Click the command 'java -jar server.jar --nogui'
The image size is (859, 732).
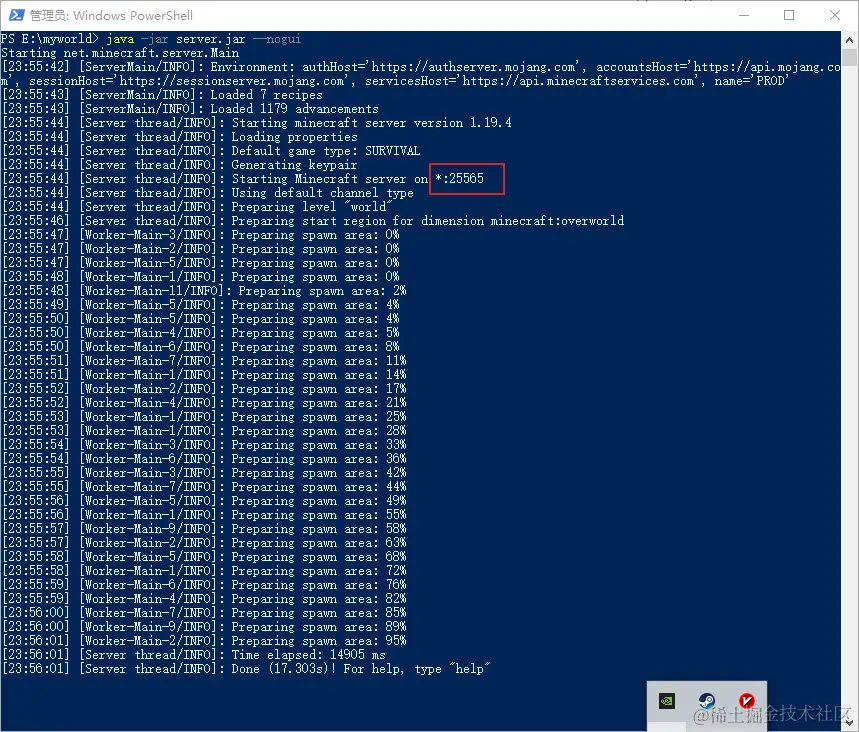204,39
